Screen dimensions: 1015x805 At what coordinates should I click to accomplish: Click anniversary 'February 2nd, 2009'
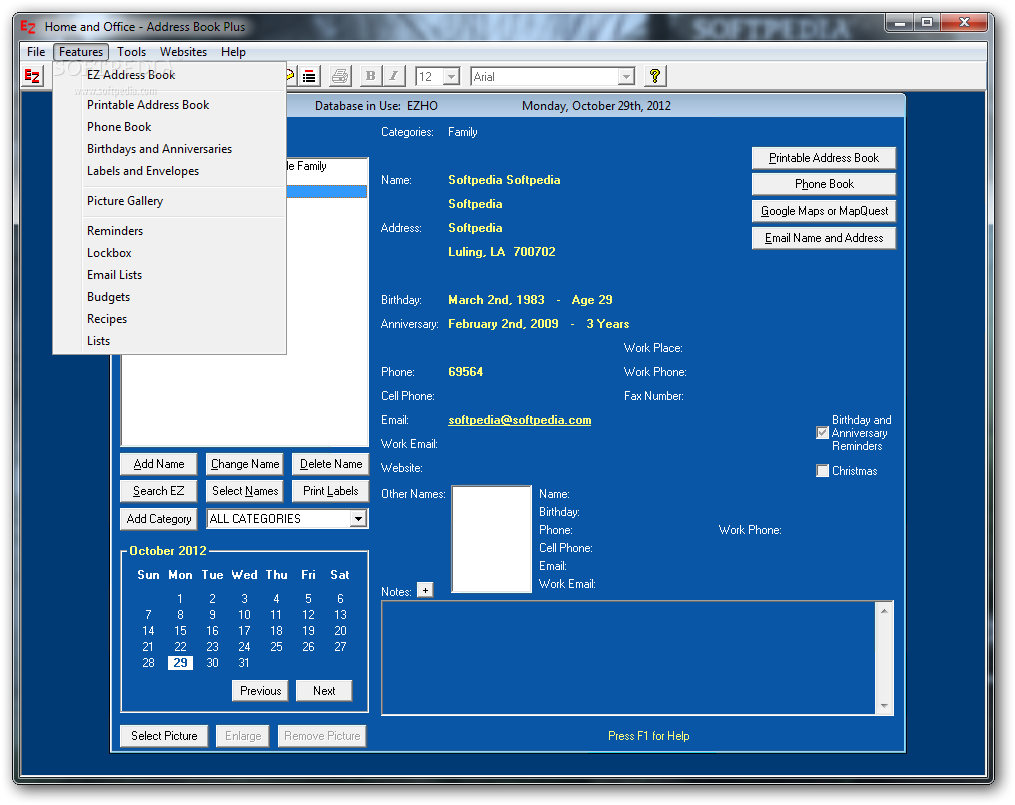click(x=503, y=324)
